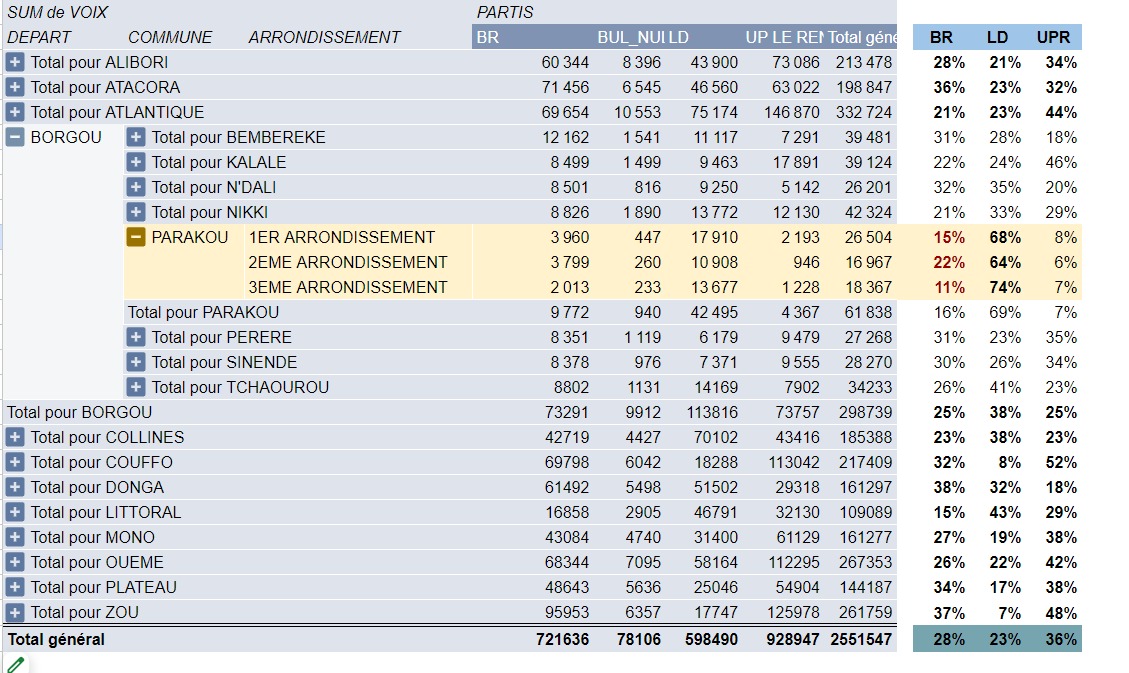This screenshot has height=673, width=1129.
Task: Click the UPR percentage column header
Action: (x=1053, y=37)
